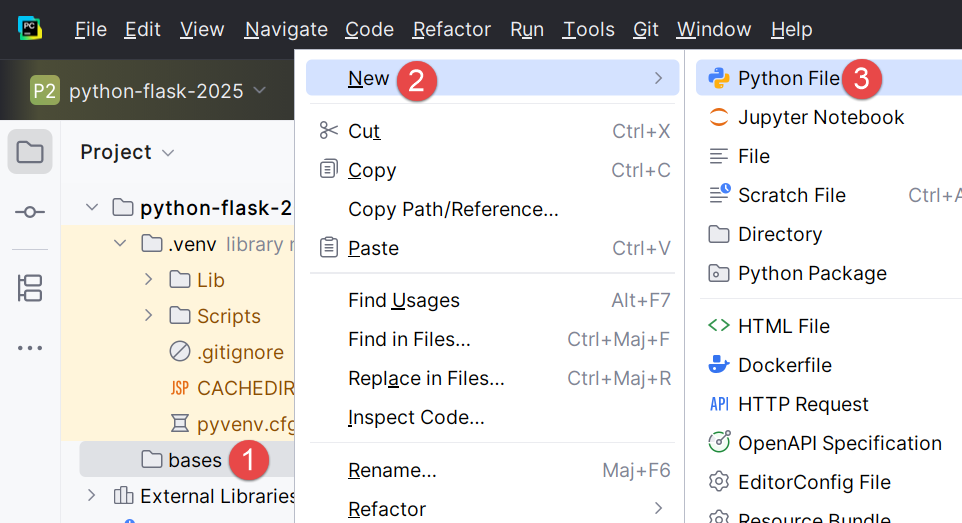Open the python-flask-2025 project dropdown
The image size is (962, 523).
(150, 91)
